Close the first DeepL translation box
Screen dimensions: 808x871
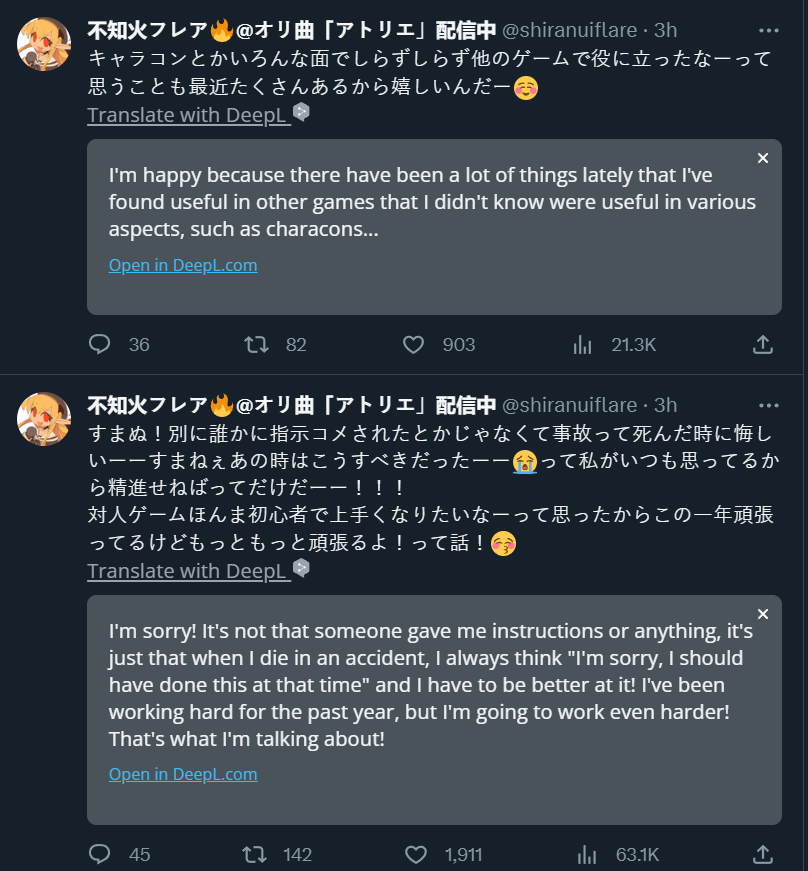coord(763,159)
